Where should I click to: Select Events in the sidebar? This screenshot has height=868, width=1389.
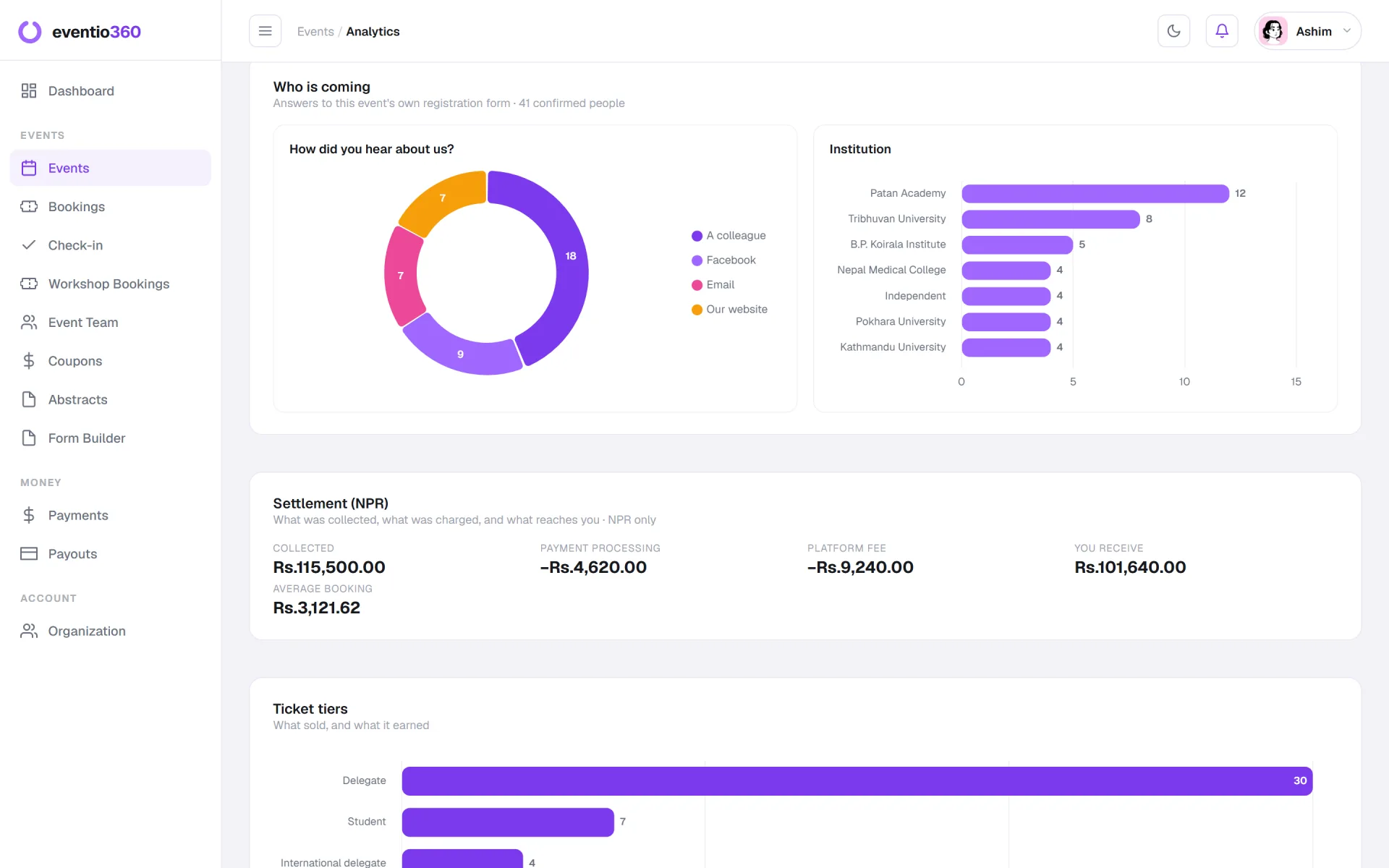tap(110, 168)
